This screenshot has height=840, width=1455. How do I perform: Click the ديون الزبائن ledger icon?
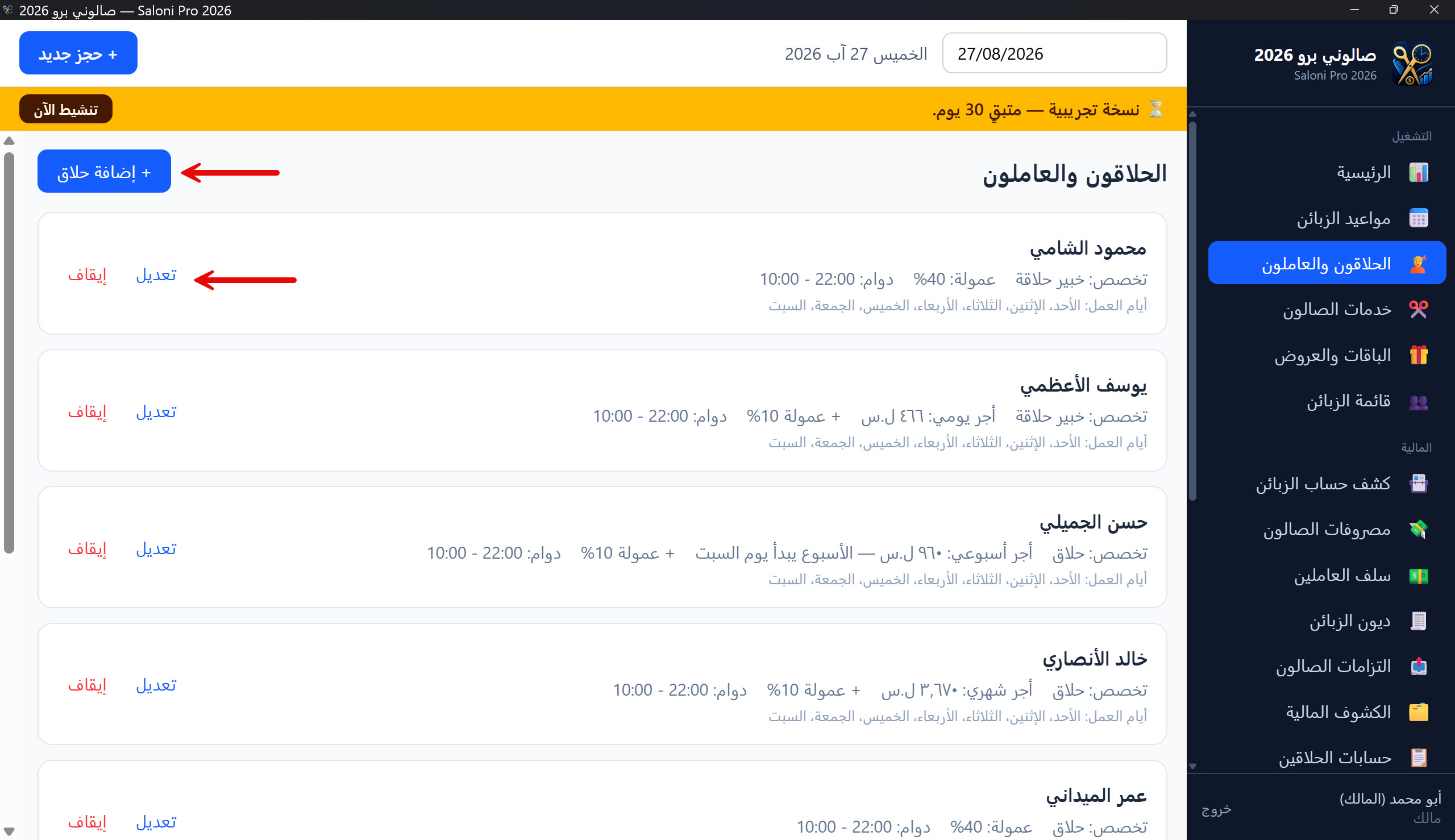tap(1419, 621)
